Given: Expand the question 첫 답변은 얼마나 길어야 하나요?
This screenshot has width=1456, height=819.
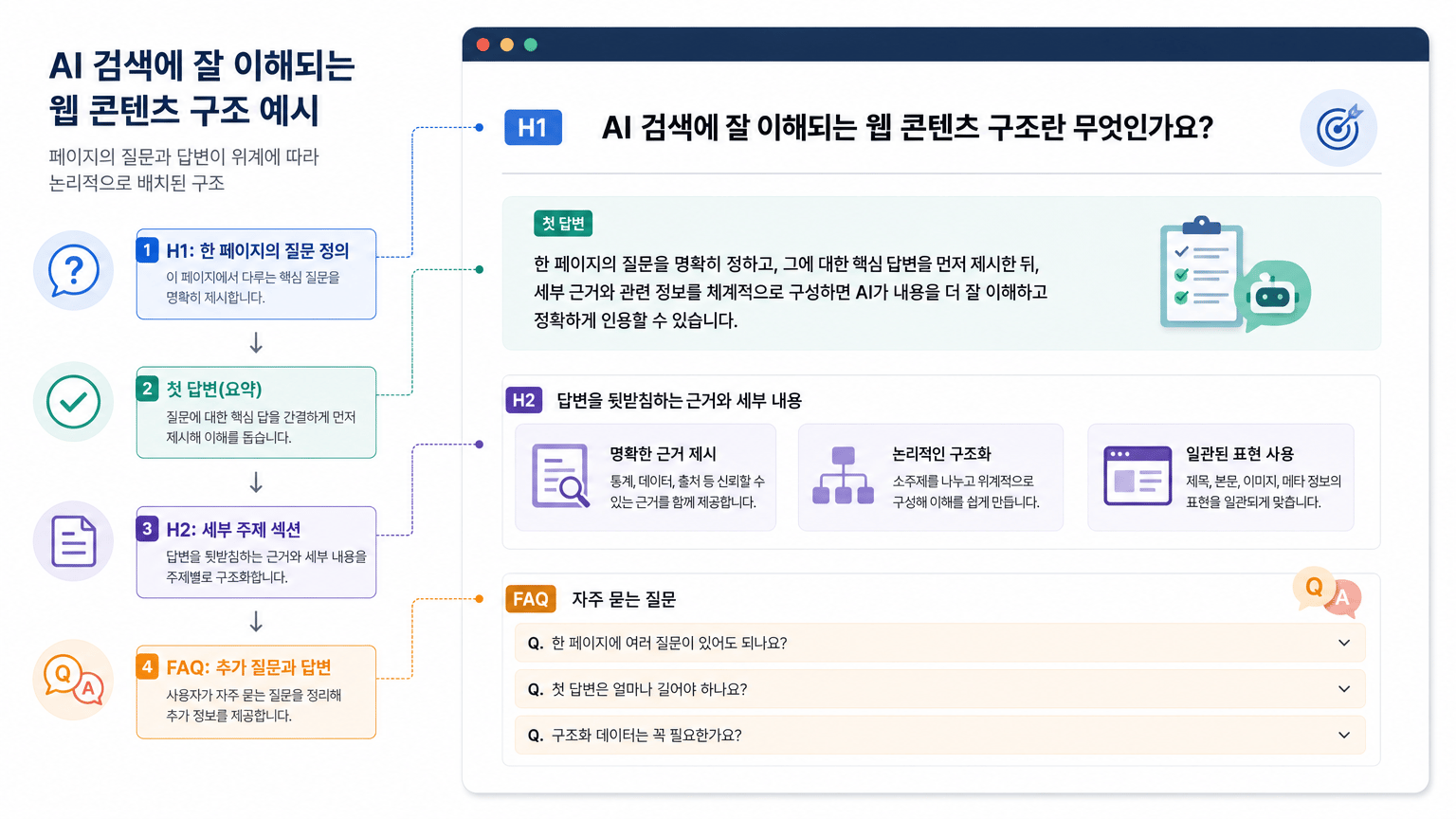Looking at the screenshot, I should point(939,689).
